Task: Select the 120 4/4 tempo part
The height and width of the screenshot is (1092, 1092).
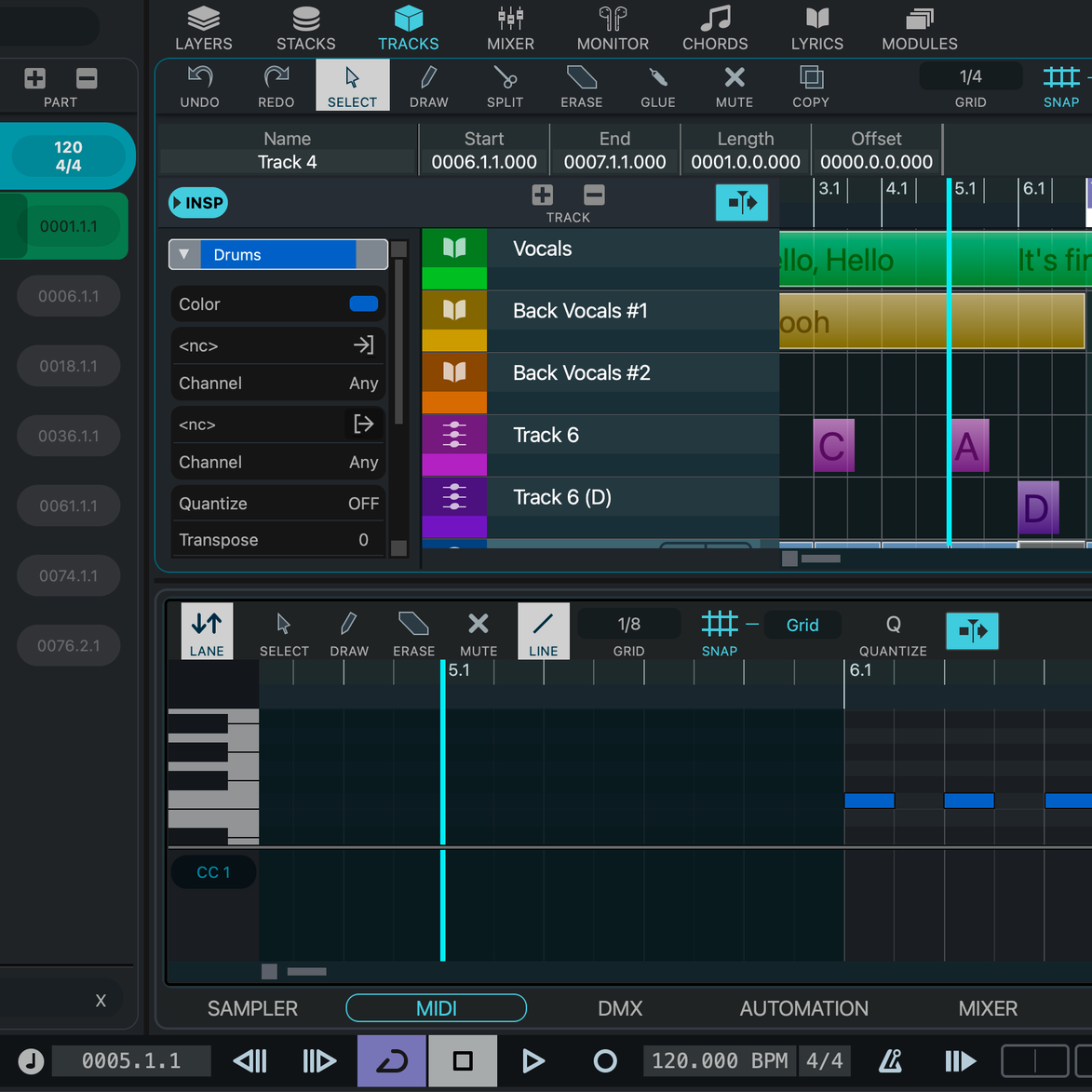Action: pyautogui.click(x=68, y=156)
